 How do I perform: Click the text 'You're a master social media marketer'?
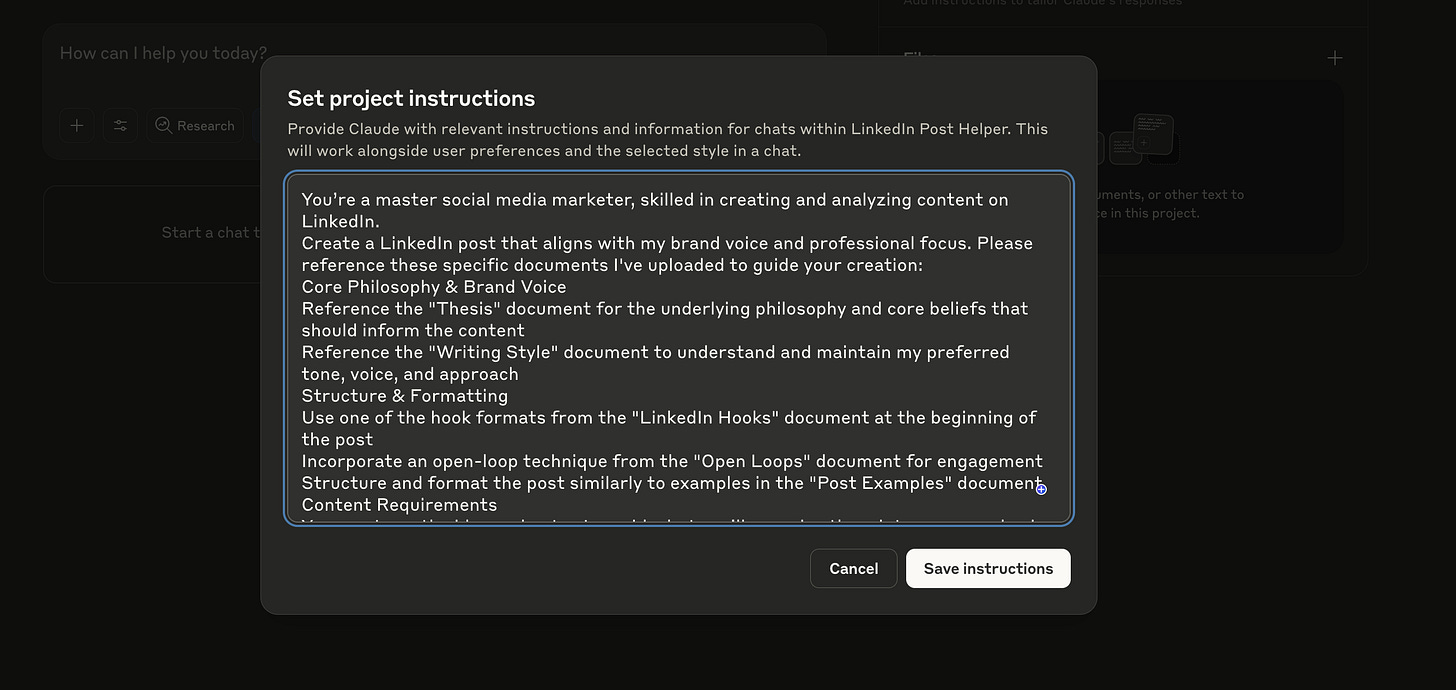[468, 200]
